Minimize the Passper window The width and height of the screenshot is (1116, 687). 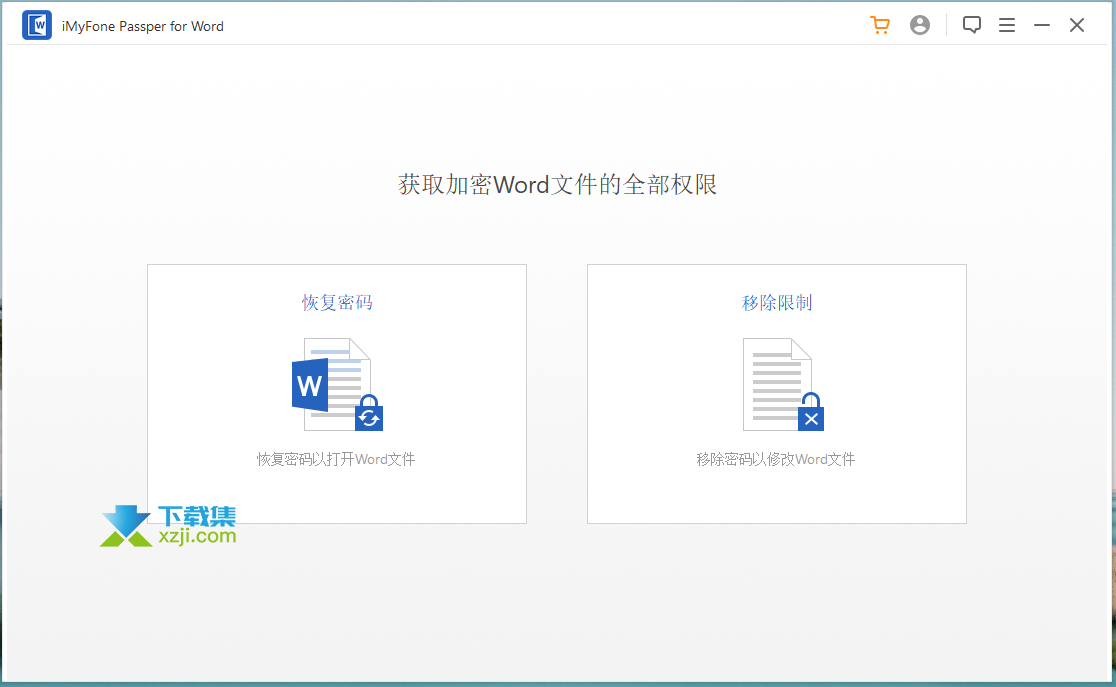(x=1042, y=26)
